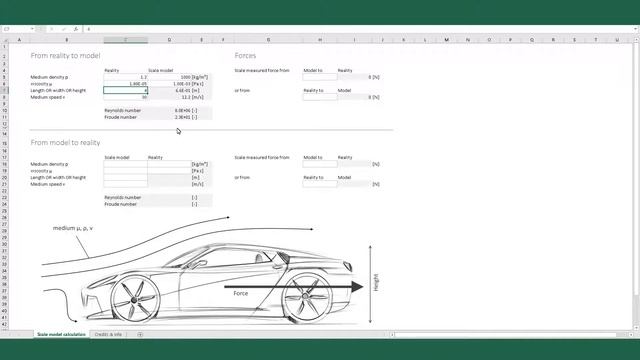Click the 'Model to' force input on row 5
Screen dimensions: 640x360
[320, 77]
